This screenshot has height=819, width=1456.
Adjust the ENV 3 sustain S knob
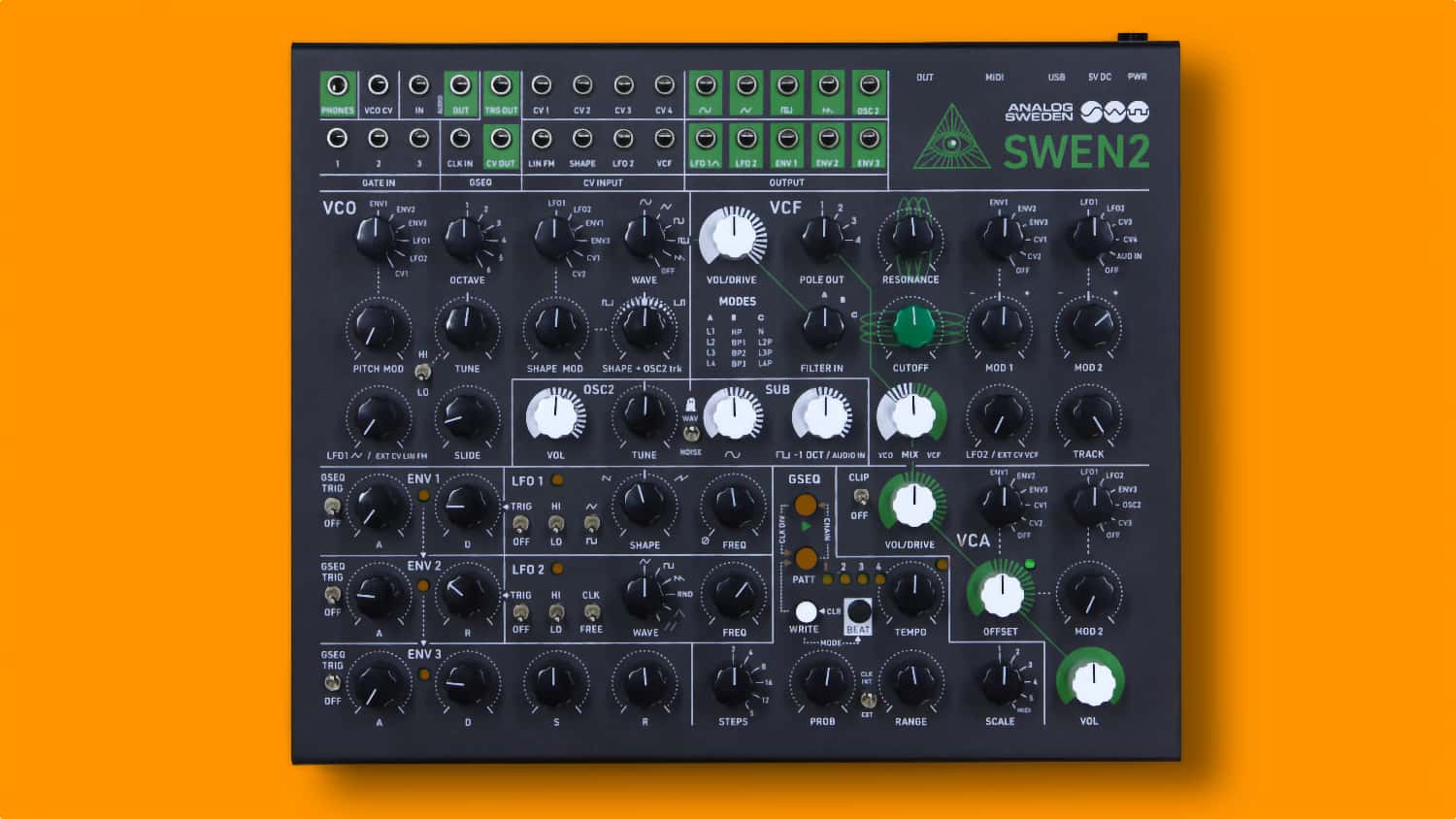pyautogui.click(x=555, y=684)
